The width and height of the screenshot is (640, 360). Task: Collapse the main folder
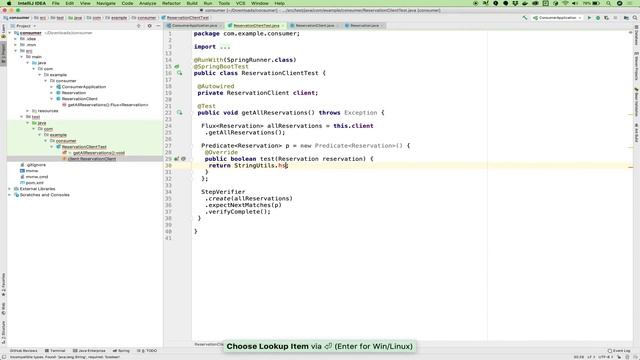click(22, 57)
